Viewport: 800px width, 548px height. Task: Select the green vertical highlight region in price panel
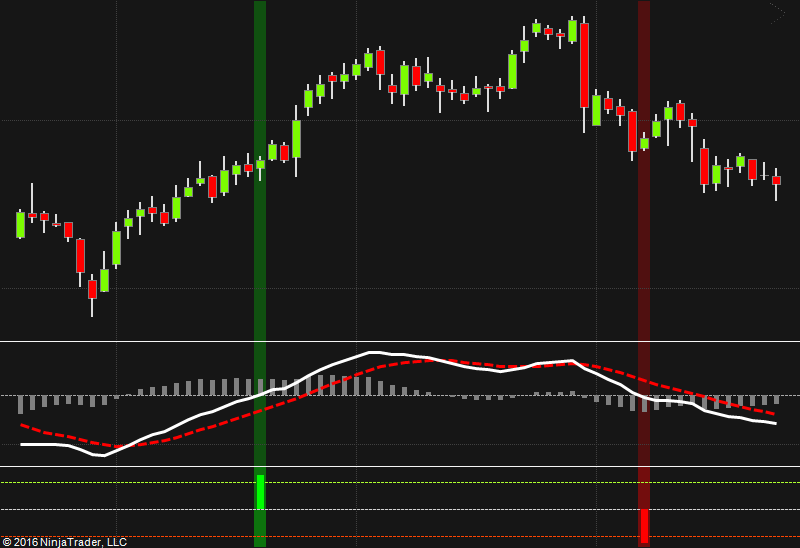click(260, 171)
